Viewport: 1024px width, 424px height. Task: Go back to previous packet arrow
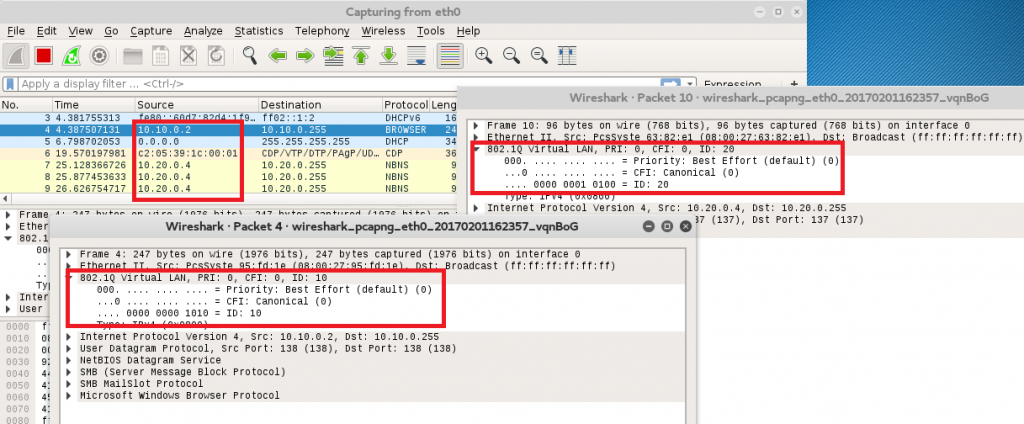(x=278, y=56)
